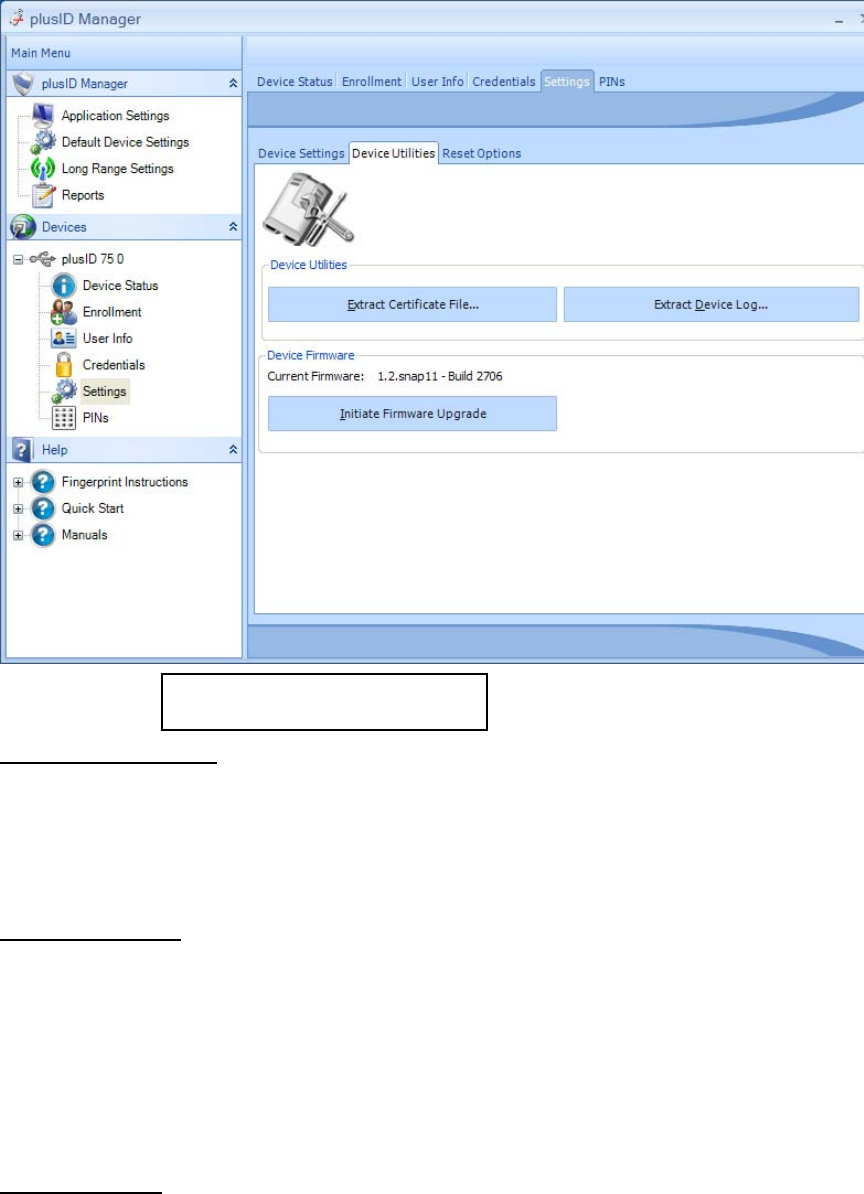Expand the Manuals node
The height and width of the screenshot is (1194, 864).
pyautogui.click(x=18, y=535)
